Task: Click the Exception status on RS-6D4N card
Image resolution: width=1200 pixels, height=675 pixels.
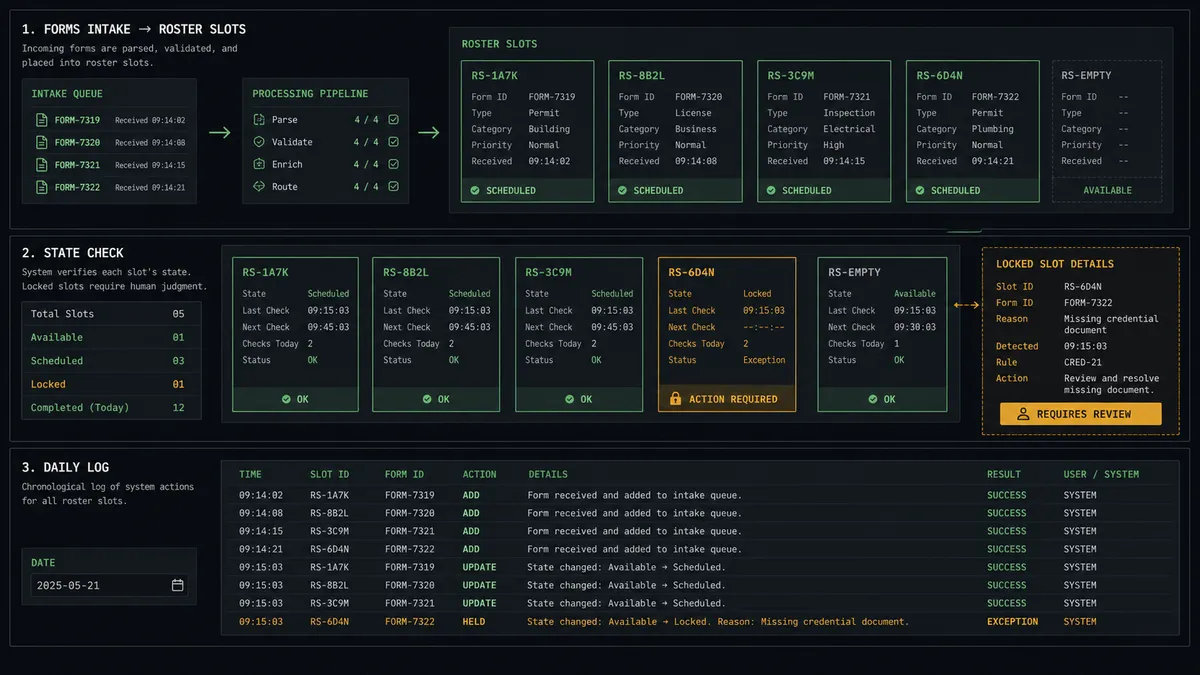Action: coord(764,360)
